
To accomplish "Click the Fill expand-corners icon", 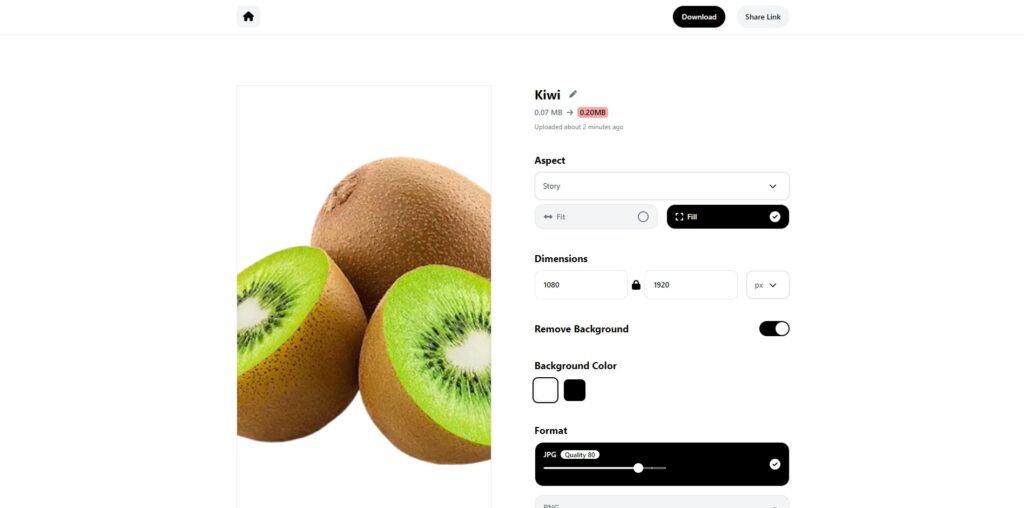I will (679, 217).
